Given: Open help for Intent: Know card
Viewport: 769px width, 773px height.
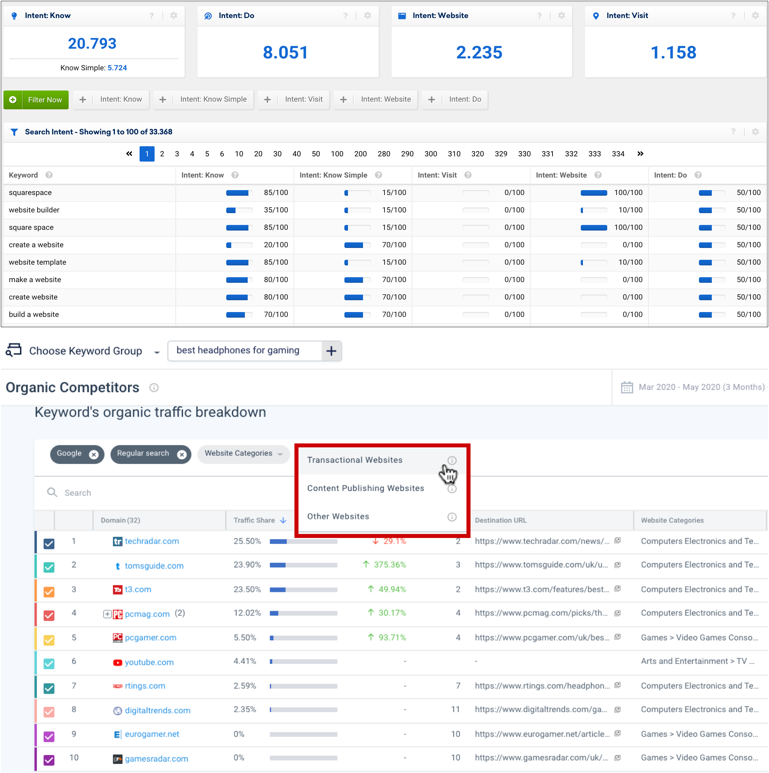Looking at the screenshot, I should 152,16.
